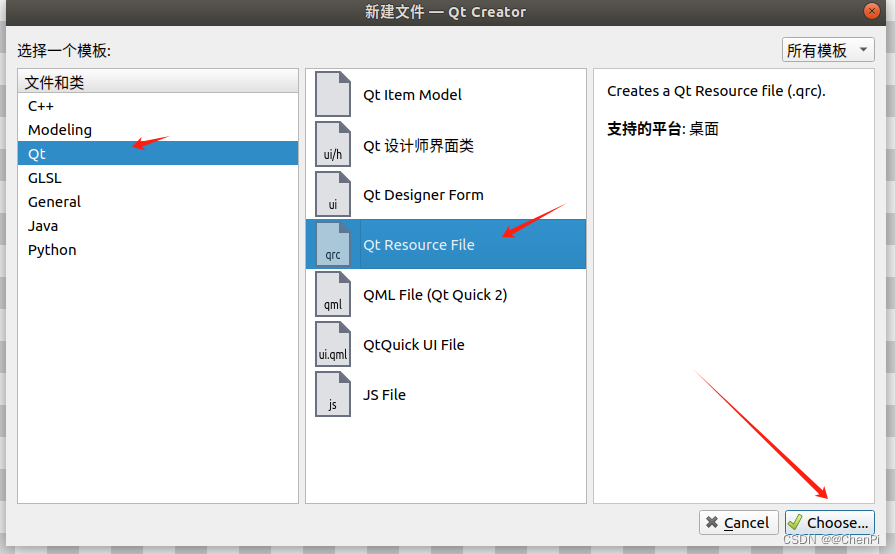Select the Qt Designer Form template

coord(446,195)
